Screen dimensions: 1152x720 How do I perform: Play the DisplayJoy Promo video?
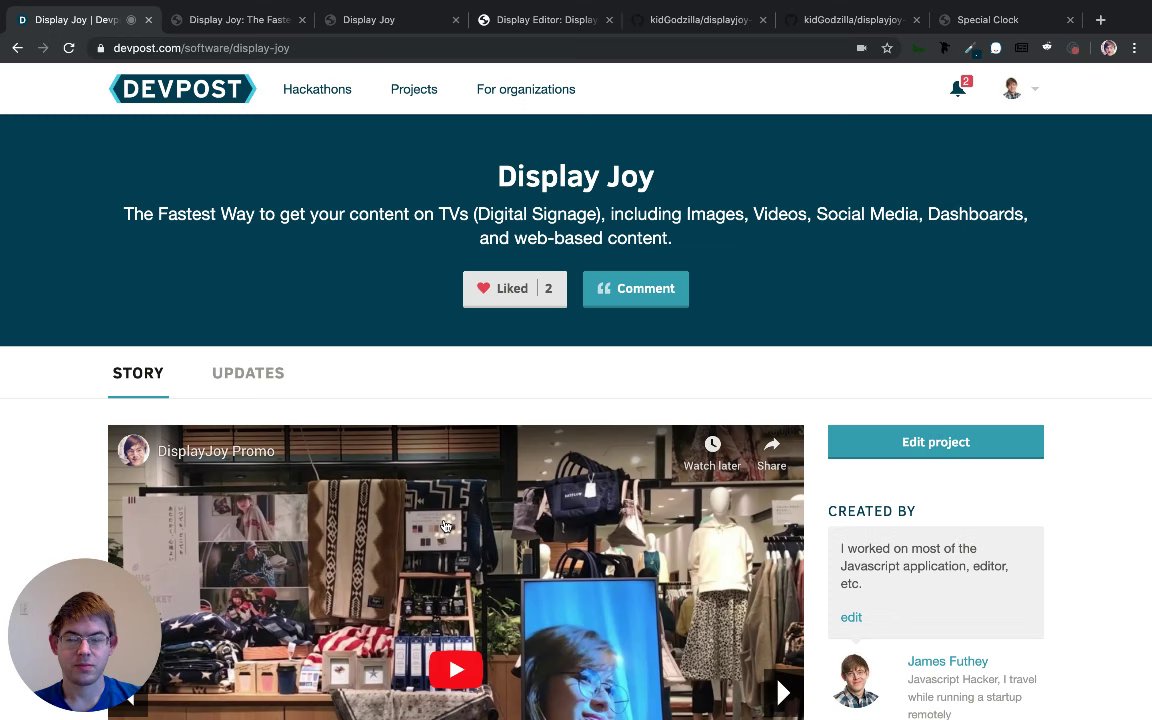456,669
